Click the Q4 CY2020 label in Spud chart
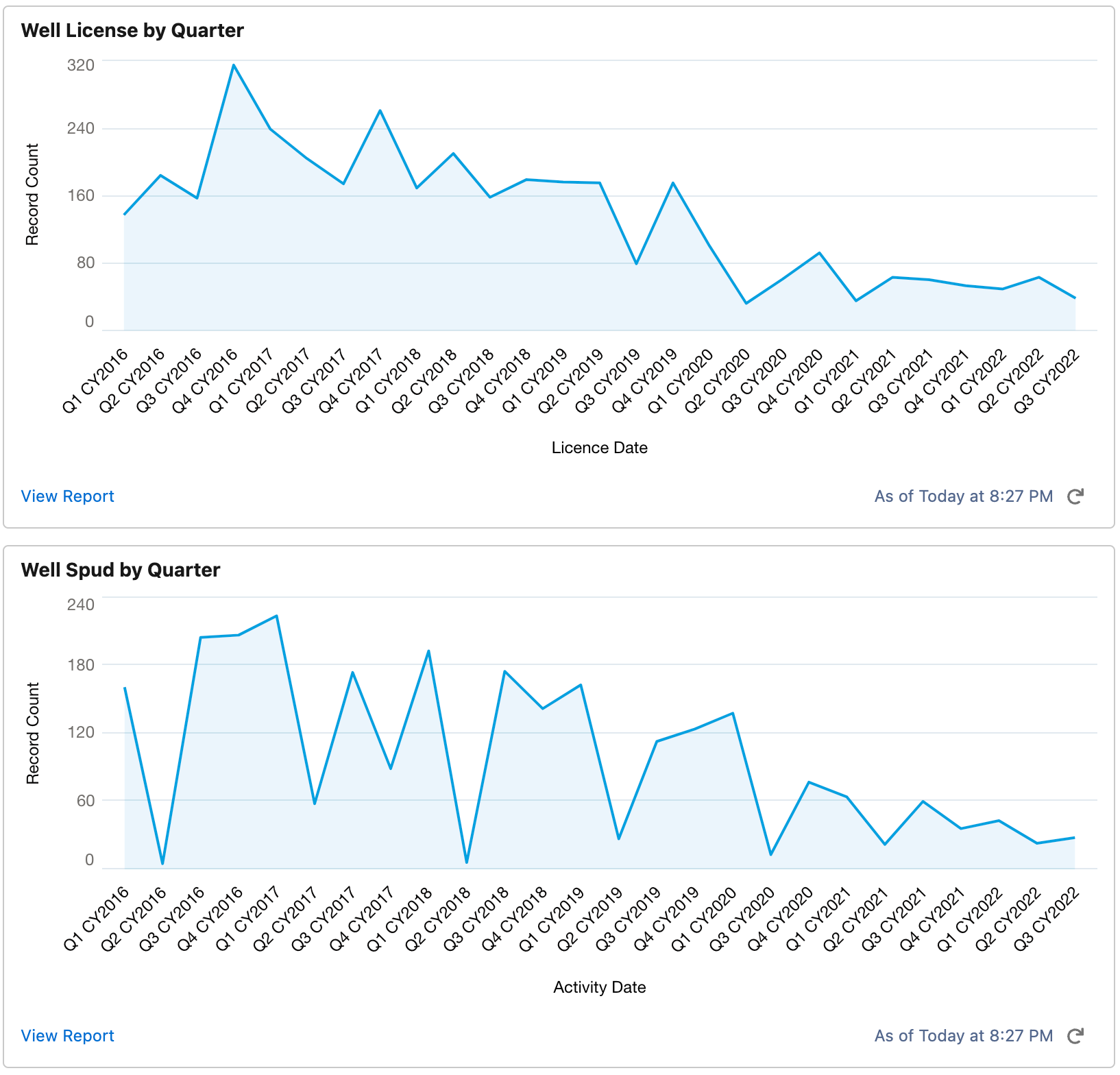 780,919
